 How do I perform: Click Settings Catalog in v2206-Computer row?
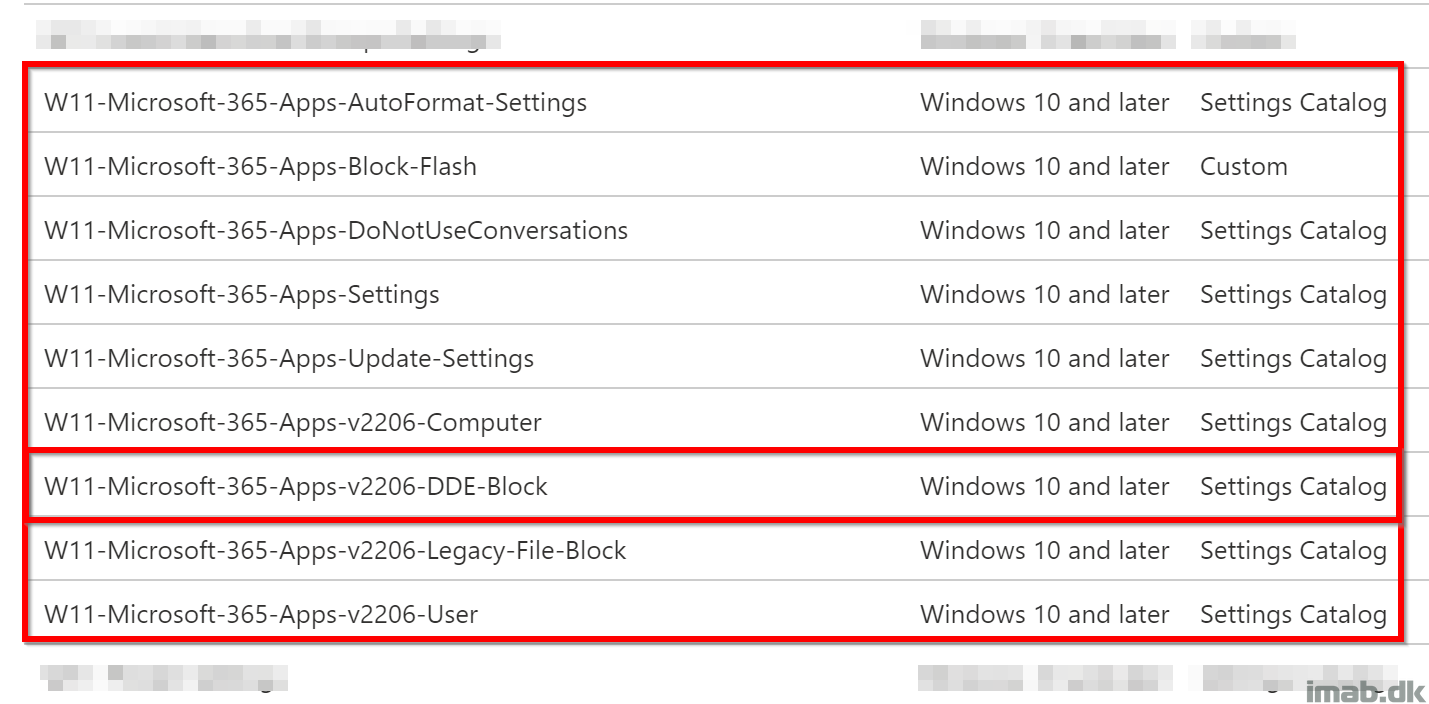1293,423
